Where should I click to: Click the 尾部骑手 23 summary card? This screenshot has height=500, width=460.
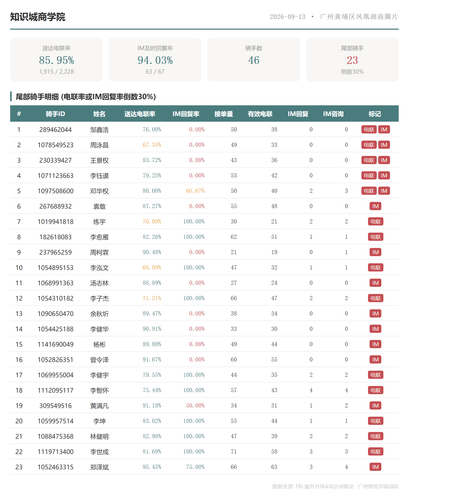[x=352, y=60]
